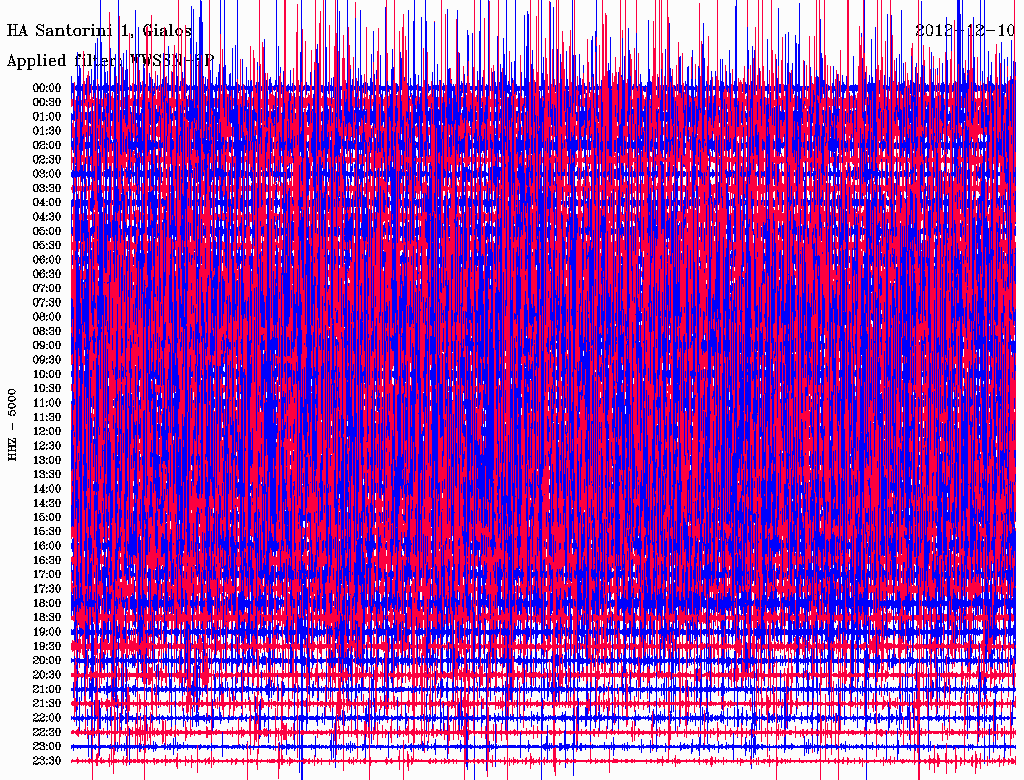Select the 18:00 time row label
This screenshot has height=780, width=1024.
click(x=47, y=604)
